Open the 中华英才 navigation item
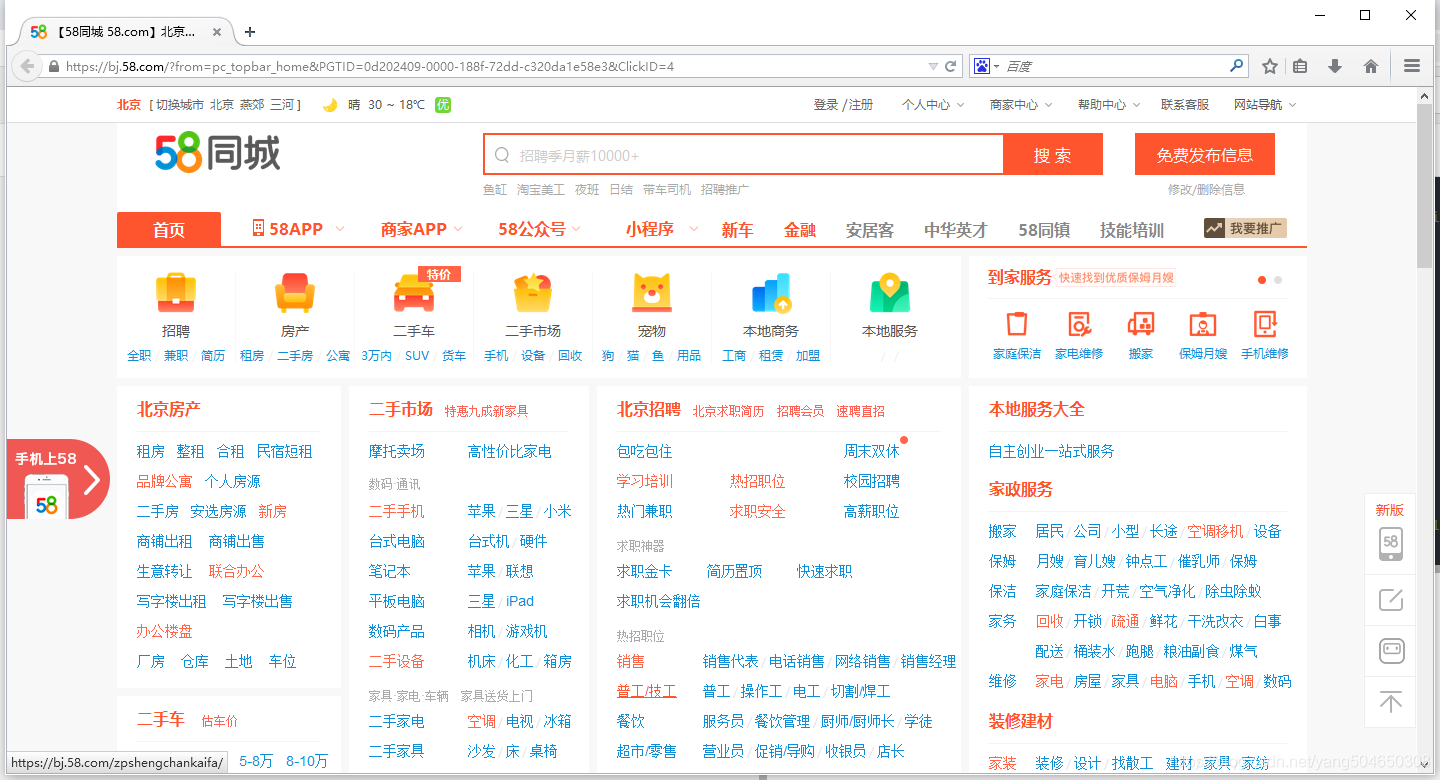Image resolution: width=1440 pixels, height=780 pixels. [956, 230]
